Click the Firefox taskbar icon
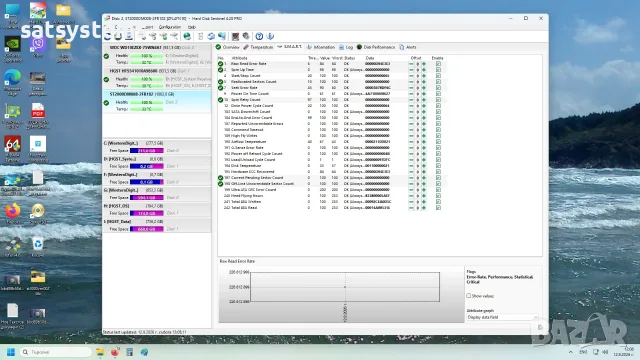This screenshot has height=360, width=640. [115, 352]
